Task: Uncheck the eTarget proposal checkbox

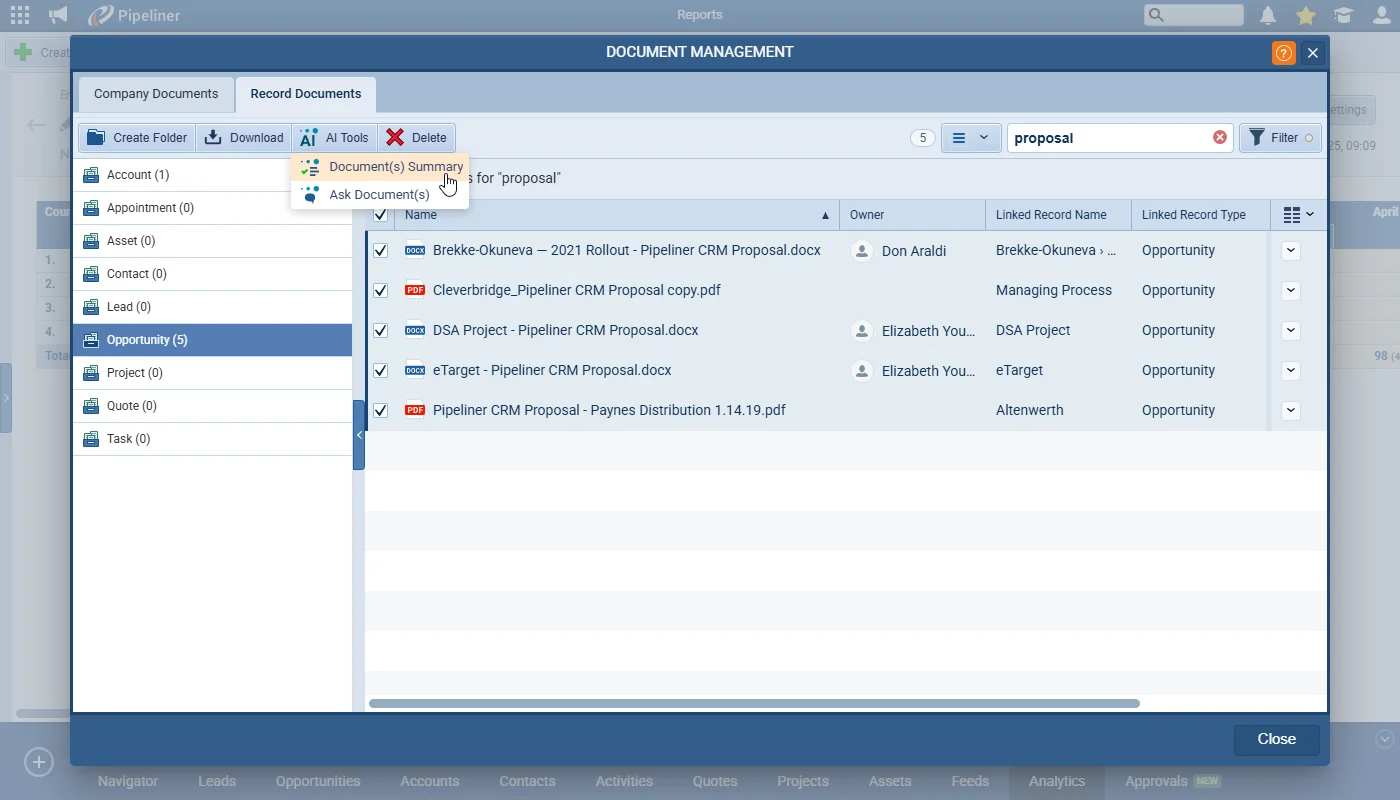Action: (x=380, y=370)
